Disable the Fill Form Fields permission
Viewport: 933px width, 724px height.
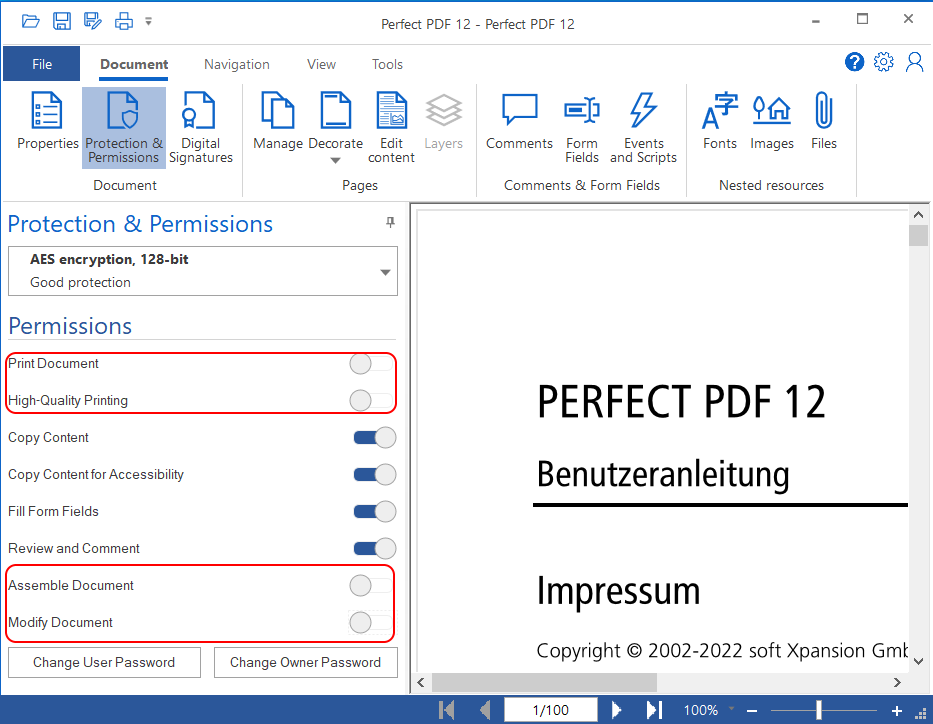(x=375, y=512)
